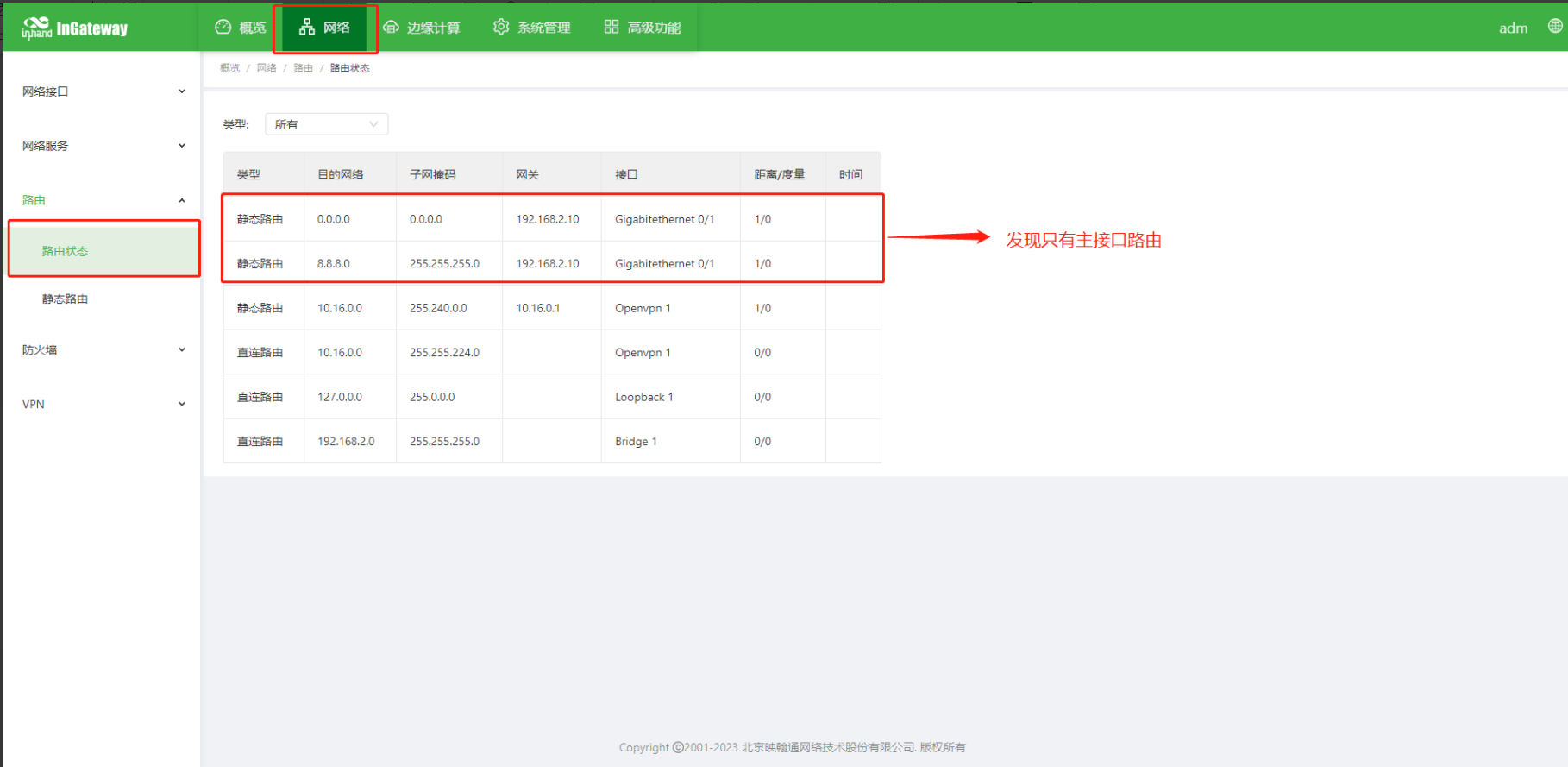Click the 目的网络 column header
The width and height of the screenshot is (1568, 767).
coord(341,174)
